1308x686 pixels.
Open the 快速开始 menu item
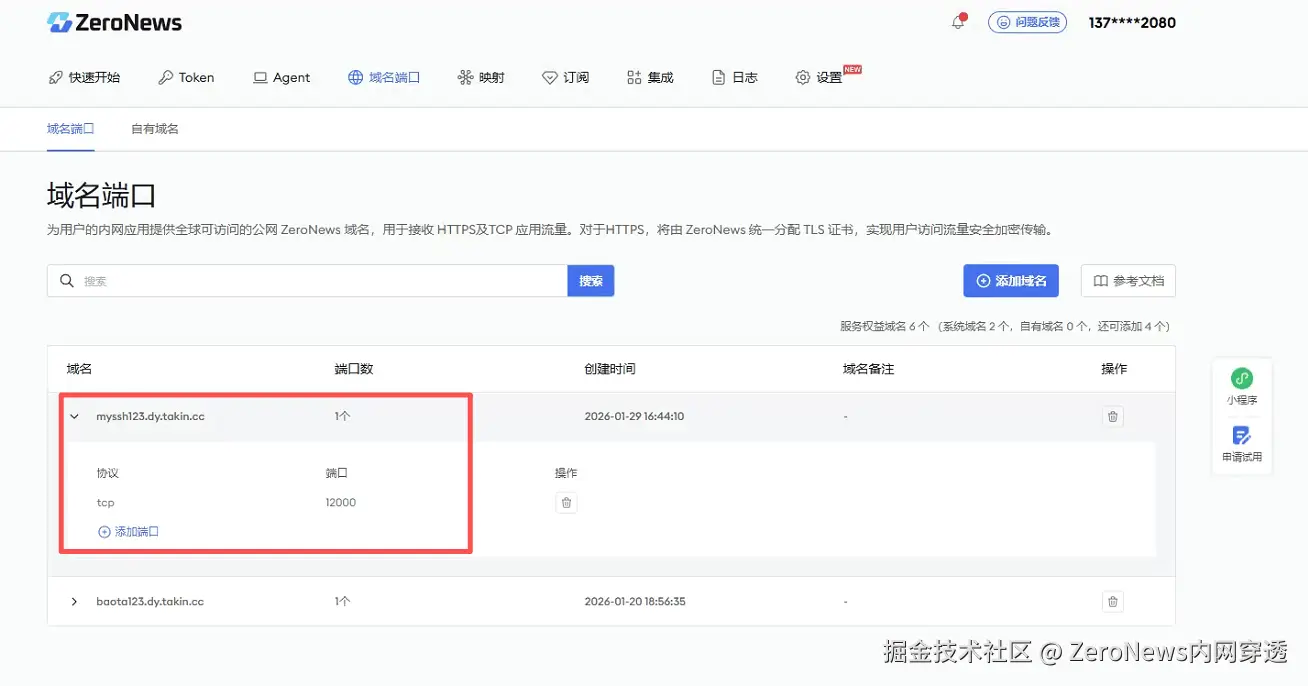click(x=84, y=77)
